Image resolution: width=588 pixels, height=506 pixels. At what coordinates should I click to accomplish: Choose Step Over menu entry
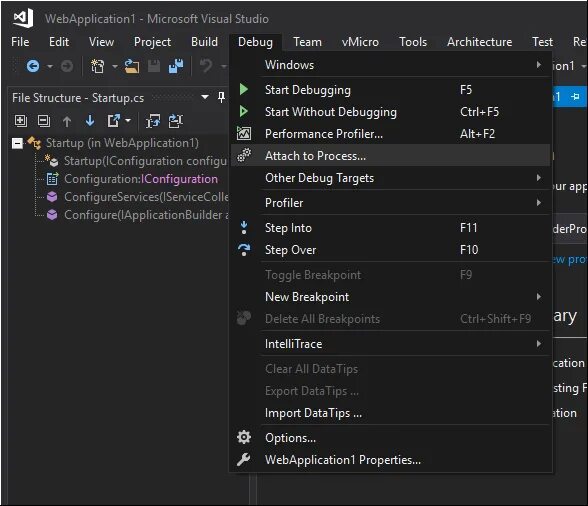coord(390,250)
